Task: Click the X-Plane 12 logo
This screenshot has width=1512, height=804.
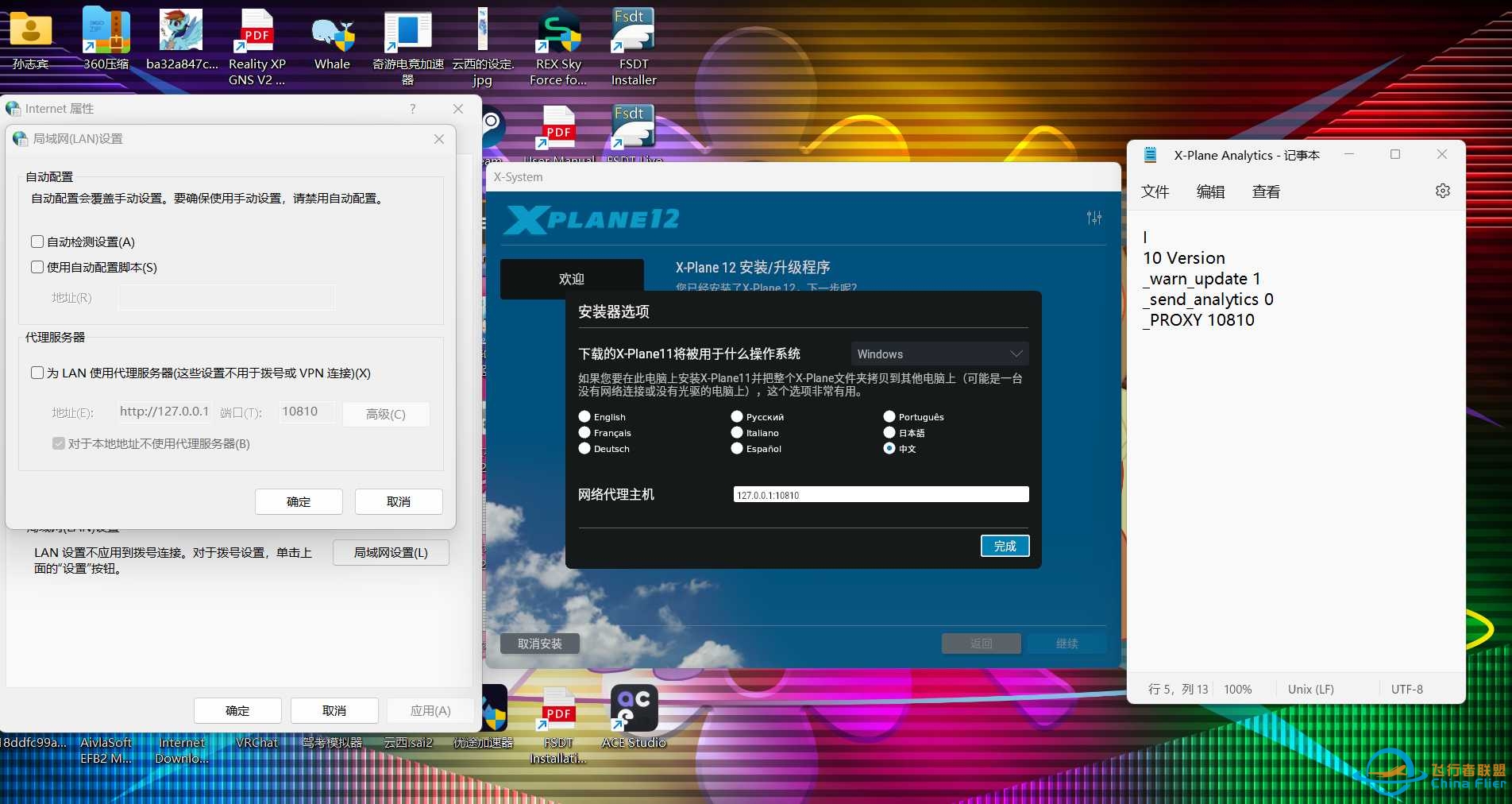Action: (x=592, y=219)
